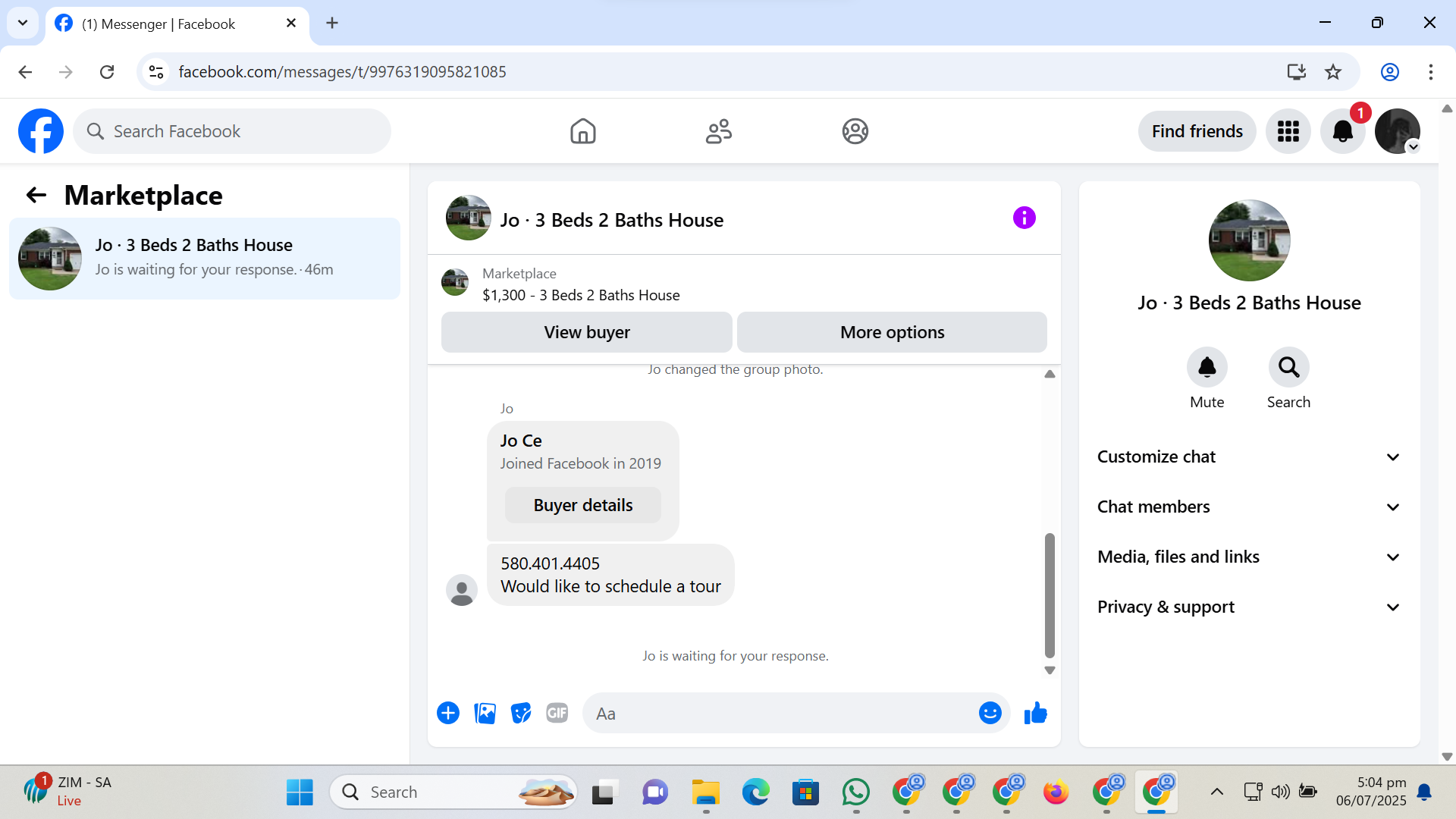Open more actions plus icon in composer
The image size is (1456, 819).
[448, 713]
